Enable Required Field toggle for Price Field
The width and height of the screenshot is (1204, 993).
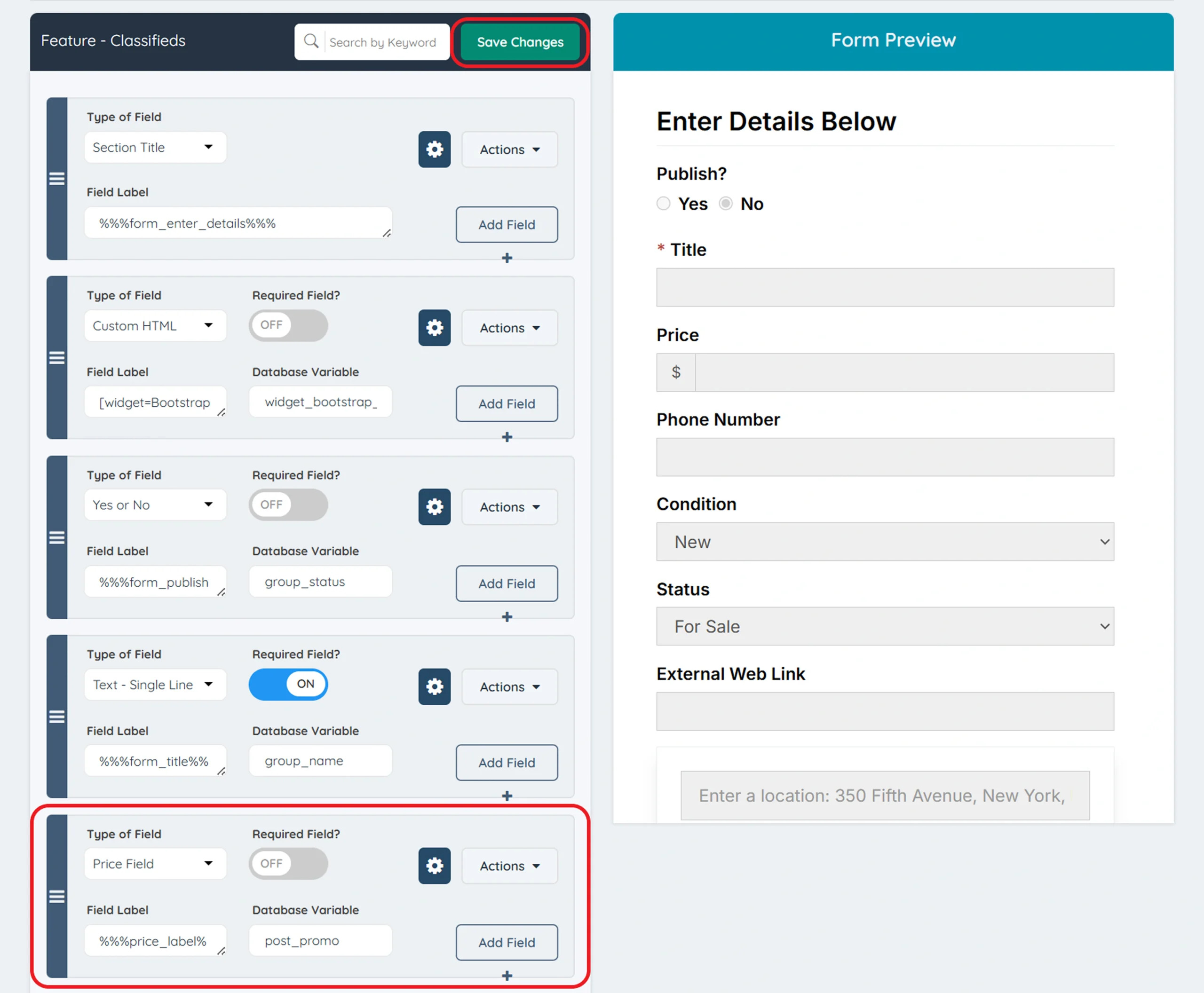pos(288,864)
